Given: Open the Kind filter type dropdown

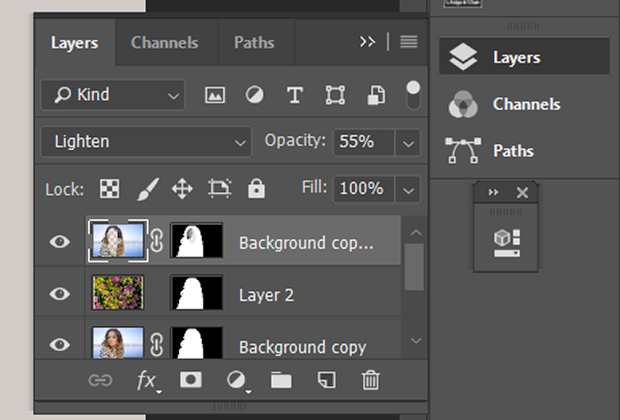Looking at the screenshot, I should click(113, 95).
